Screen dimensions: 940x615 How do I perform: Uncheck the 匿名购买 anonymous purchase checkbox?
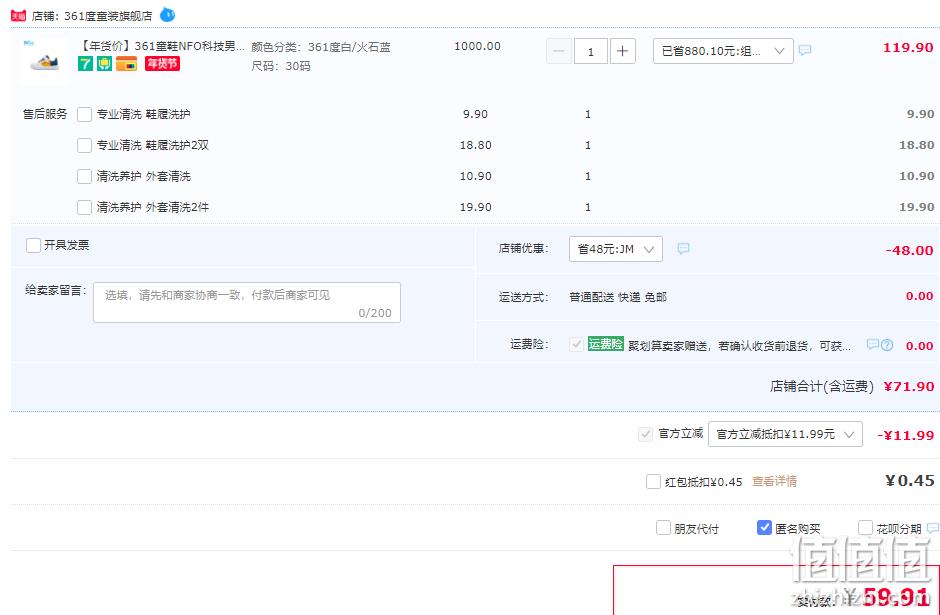click(x=764, y=528)
